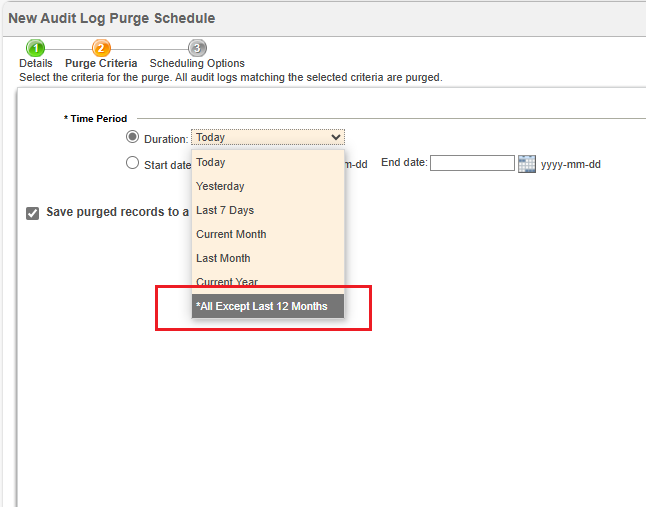This screenshot has height=507, width=646.
Task: Pick the Current Month option
Action: click(x=231, y=234)
